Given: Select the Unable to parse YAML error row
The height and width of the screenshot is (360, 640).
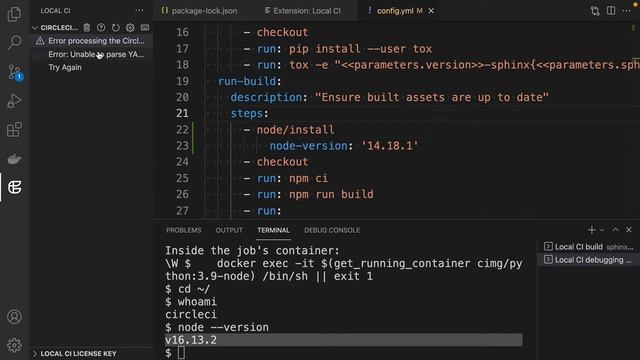Looking at the screenshot, I should pyautogui.click(x=92, y=54).
